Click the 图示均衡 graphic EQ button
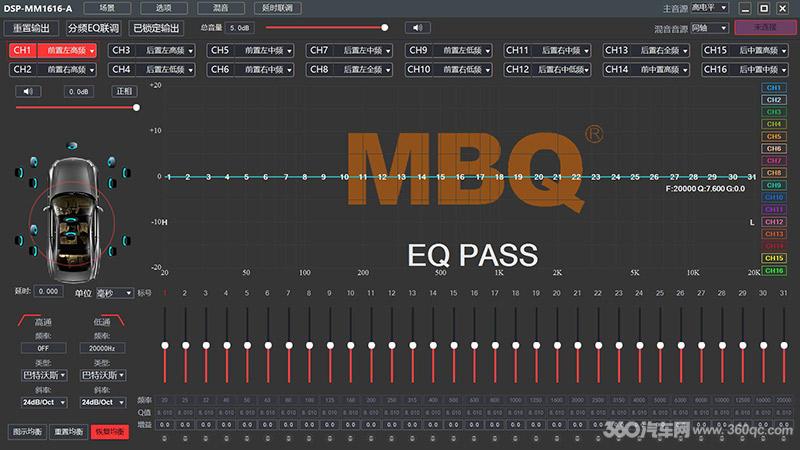 (x=27, y=432)
